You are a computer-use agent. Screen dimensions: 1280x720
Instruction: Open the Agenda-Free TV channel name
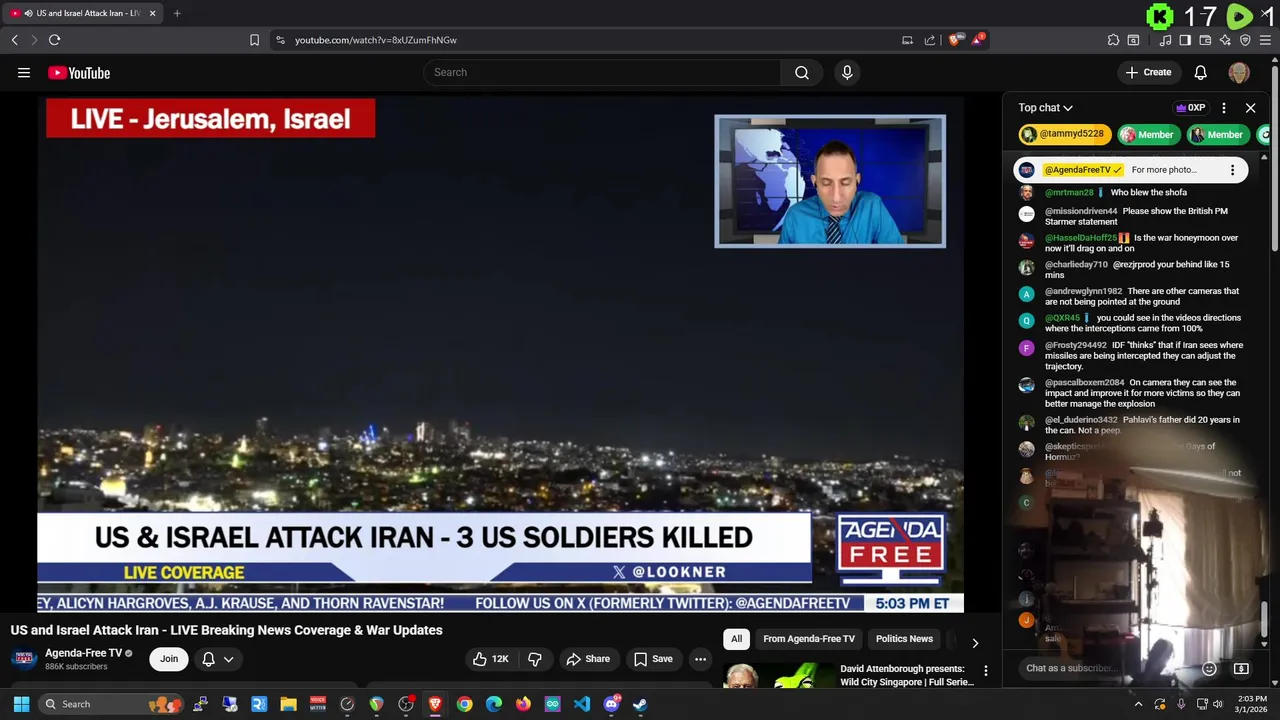(x=83, y=653)
